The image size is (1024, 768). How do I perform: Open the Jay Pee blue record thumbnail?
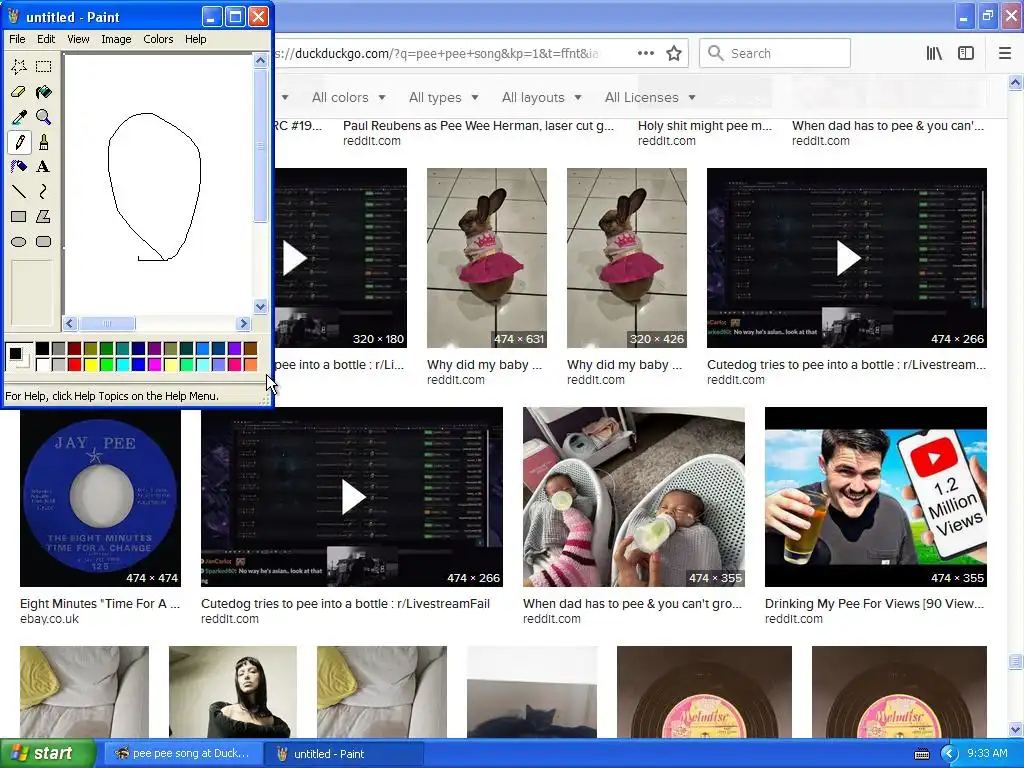click(100, 497)
